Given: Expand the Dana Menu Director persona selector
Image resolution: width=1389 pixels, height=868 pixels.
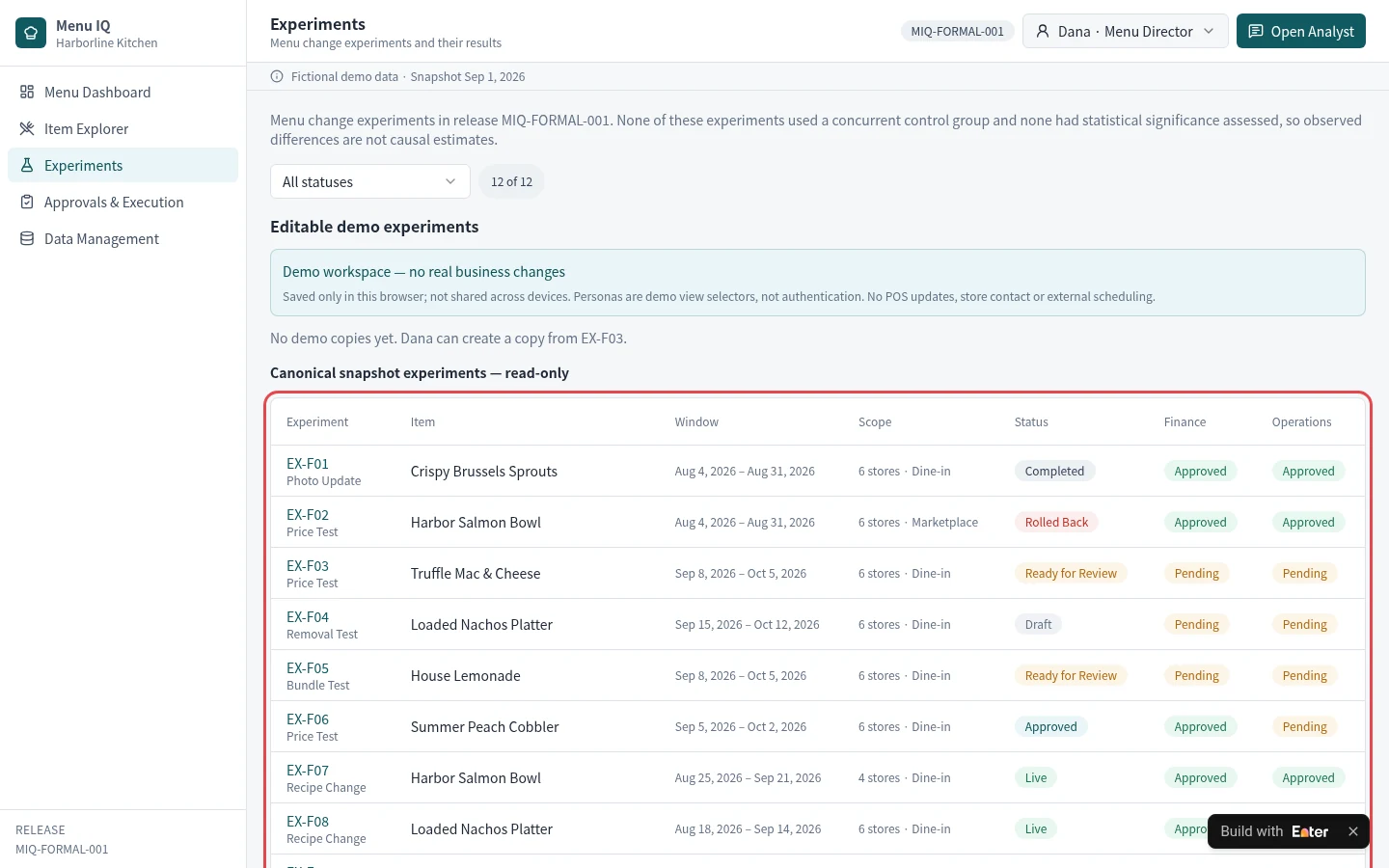Looking at the screenshot, I should coord(1125,31).
